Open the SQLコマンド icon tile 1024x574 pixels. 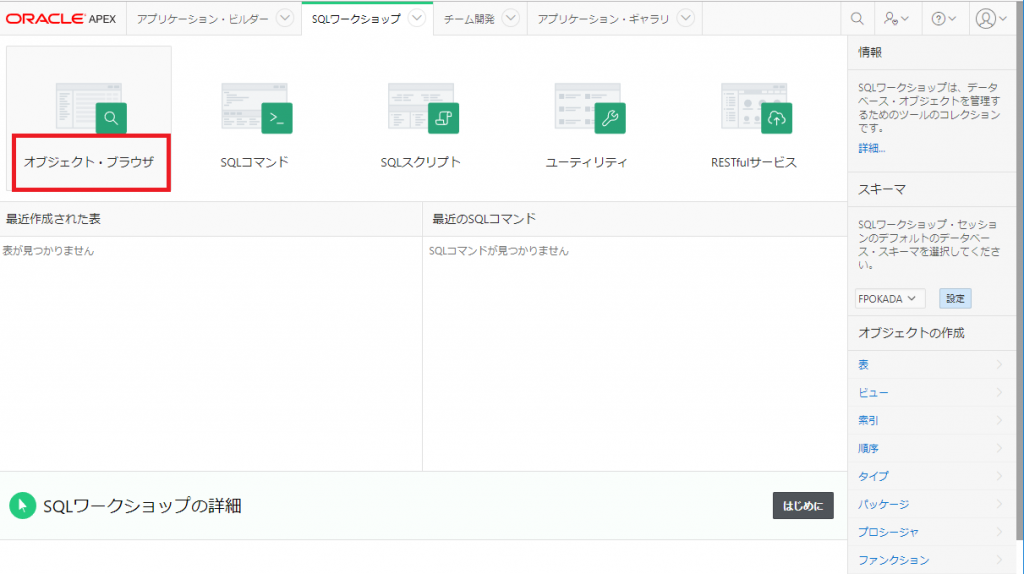coord(257,108)
